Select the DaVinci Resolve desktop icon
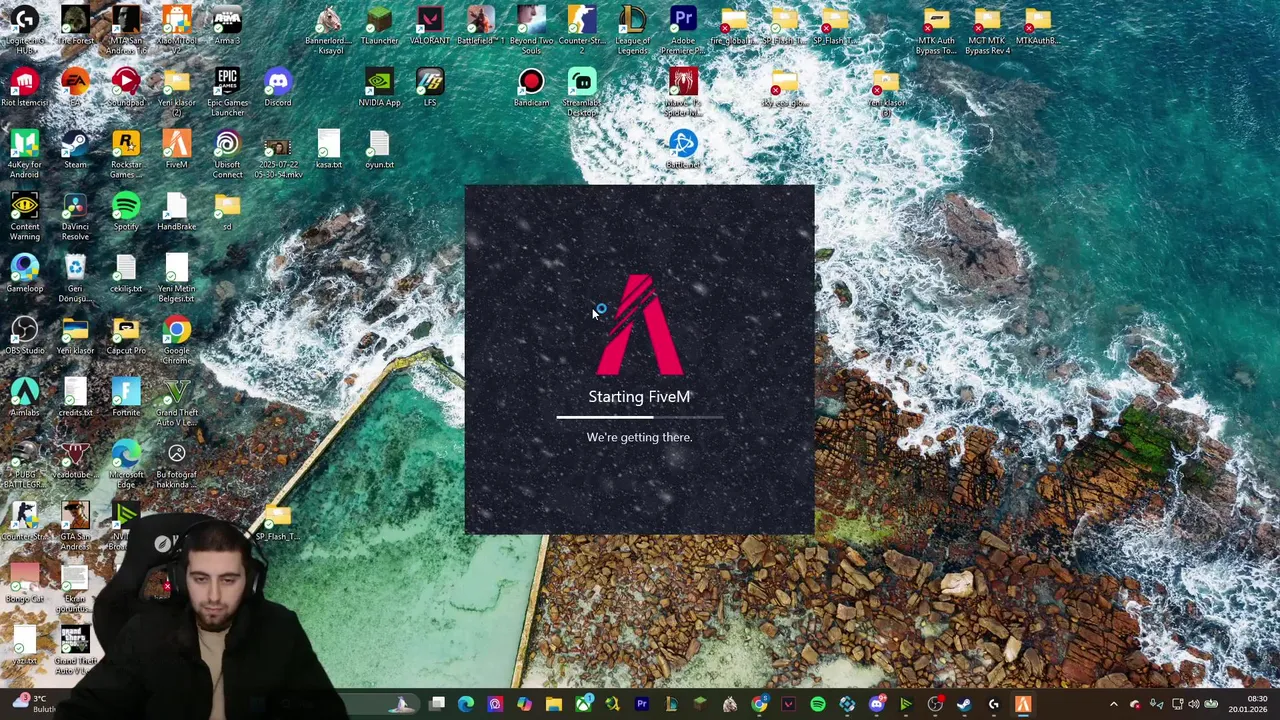The height and width of the screenshot is (720, 1280). (75, 214)
